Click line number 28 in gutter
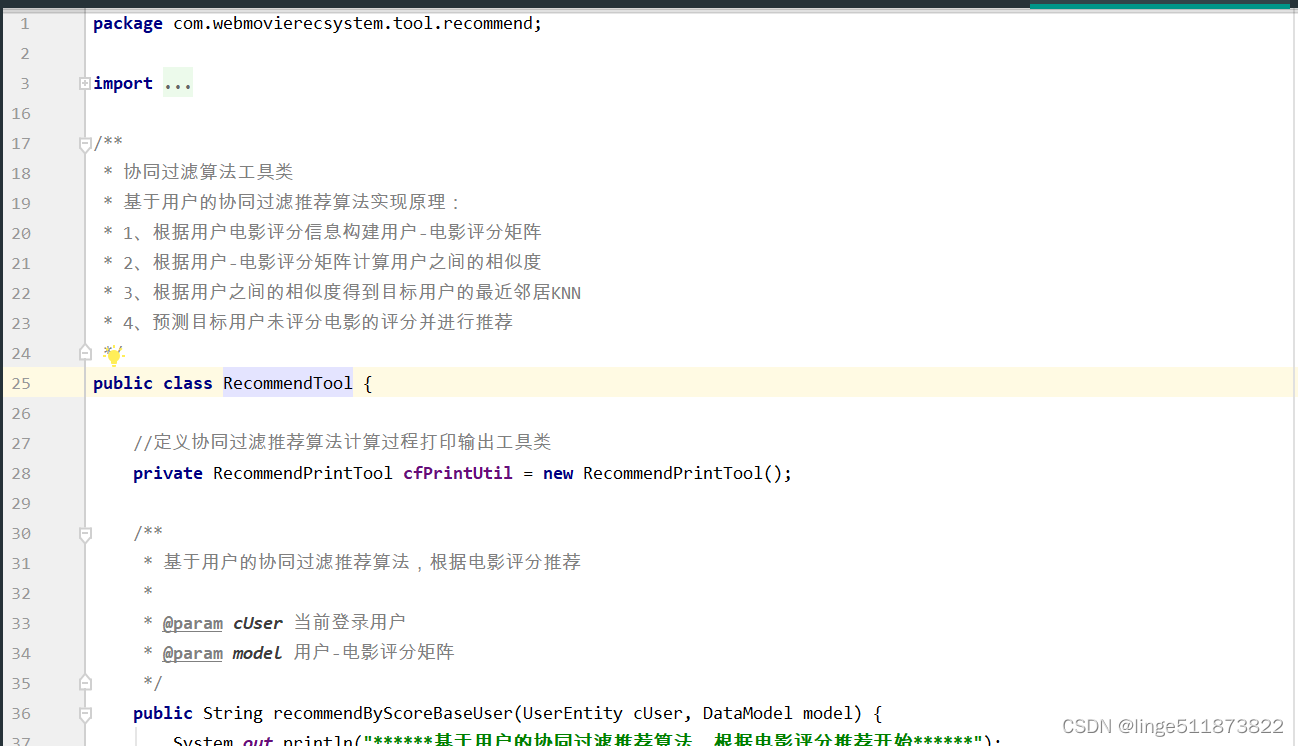 (21, 473)
